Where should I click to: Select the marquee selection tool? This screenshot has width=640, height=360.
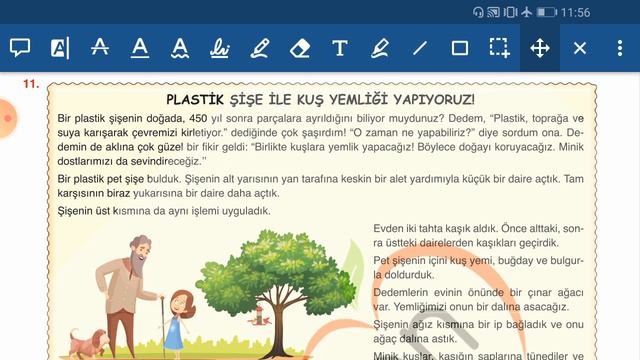pos(500,48)
